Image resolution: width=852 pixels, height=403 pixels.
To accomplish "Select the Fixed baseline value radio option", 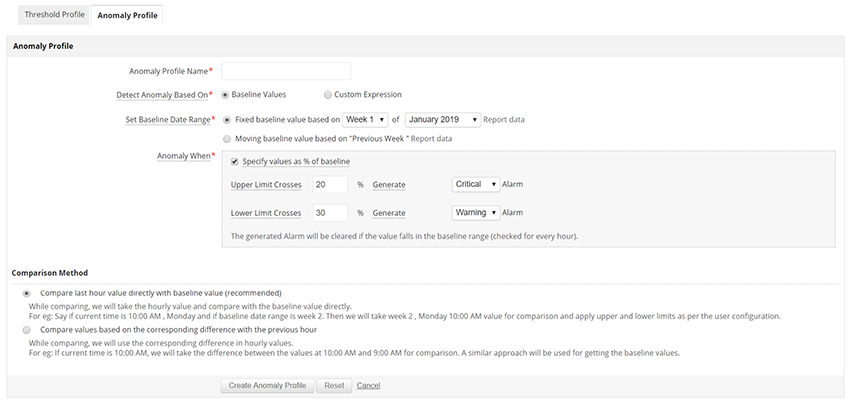I will pos(227,120).
